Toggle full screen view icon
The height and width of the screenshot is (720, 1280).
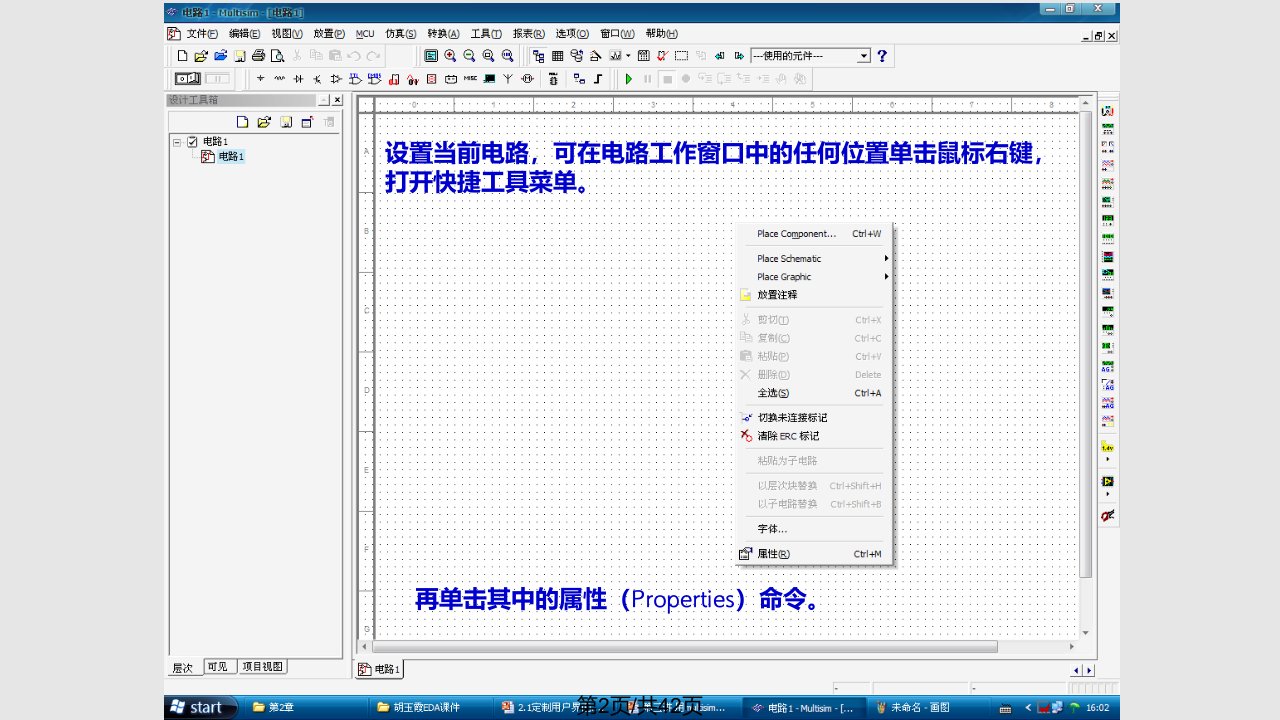431,56
